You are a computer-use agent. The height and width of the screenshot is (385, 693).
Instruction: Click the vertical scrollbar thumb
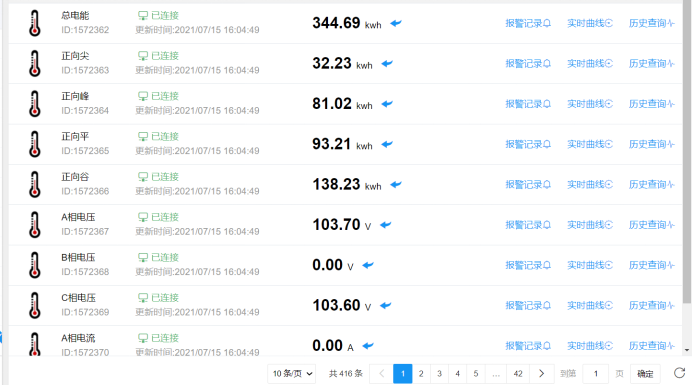tap(687, 152)
